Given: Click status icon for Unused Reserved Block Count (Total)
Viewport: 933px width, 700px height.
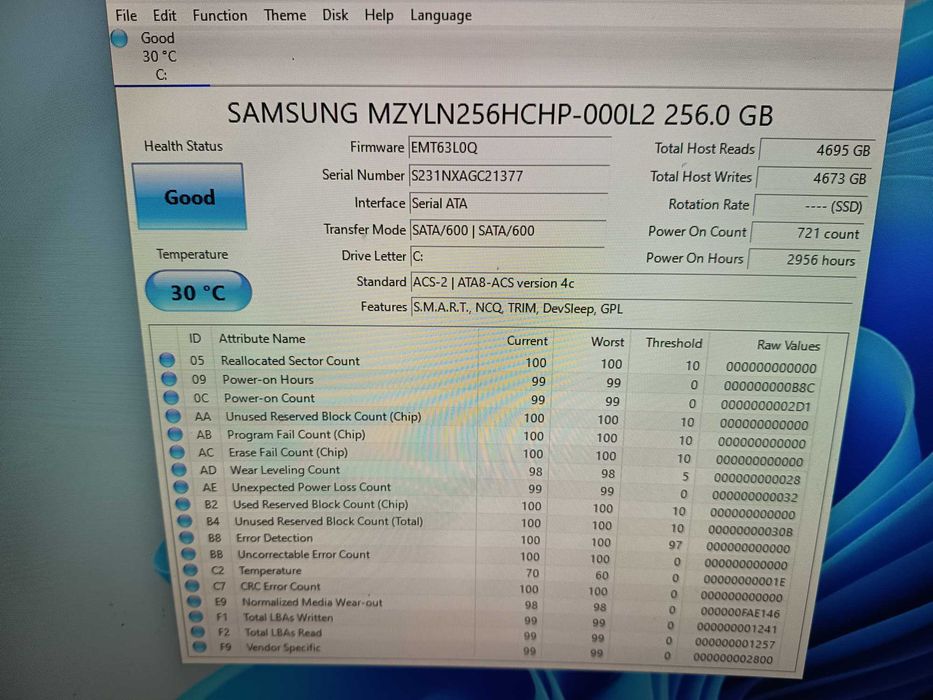Looking at the screenshot, I should [185, 521].
